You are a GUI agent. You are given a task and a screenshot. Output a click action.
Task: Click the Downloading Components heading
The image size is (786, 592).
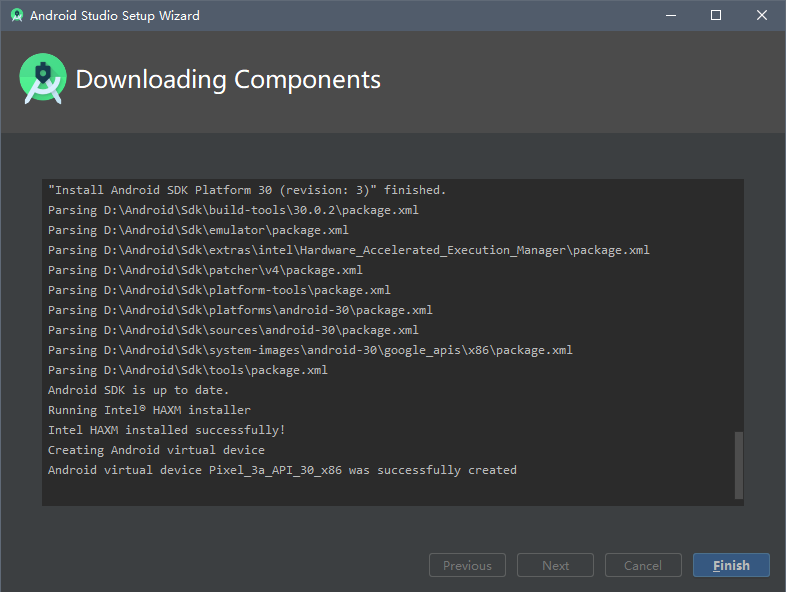(x=228, y=80)
